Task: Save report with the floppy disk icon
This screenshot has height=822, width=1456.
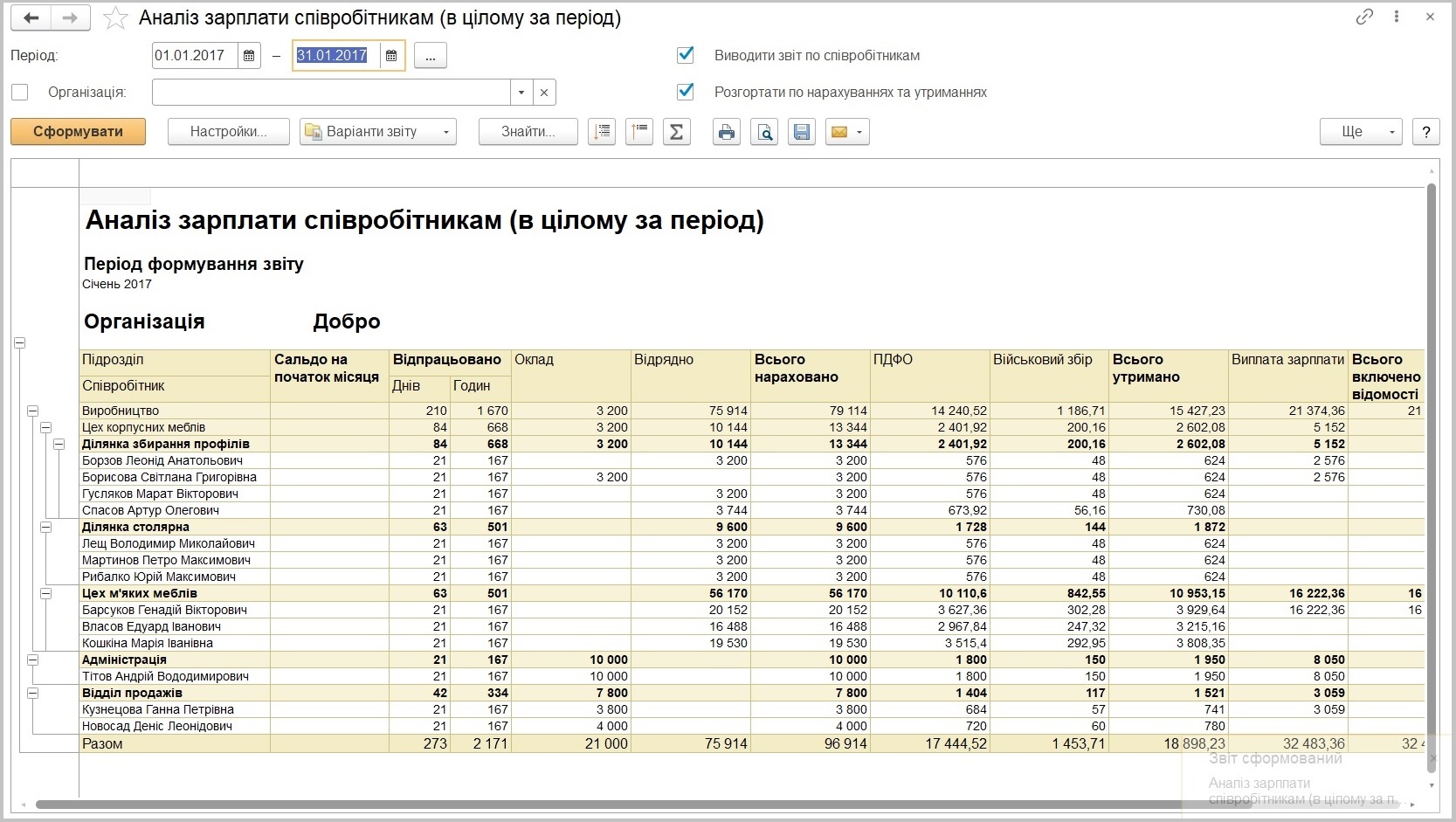Action: pos(802,132)
